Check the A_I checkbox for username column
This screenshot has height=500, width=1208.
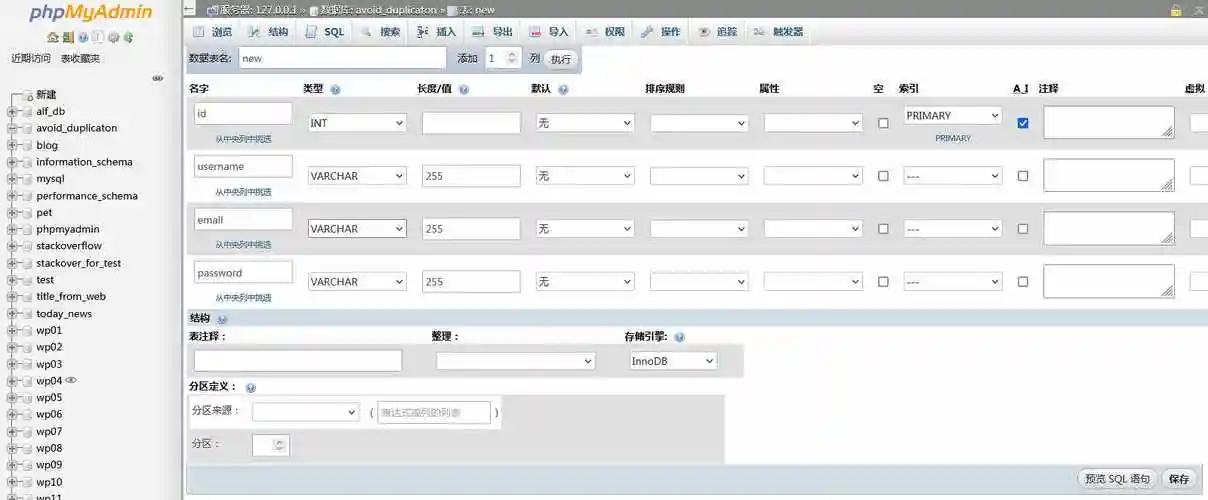coord(1022,176)
